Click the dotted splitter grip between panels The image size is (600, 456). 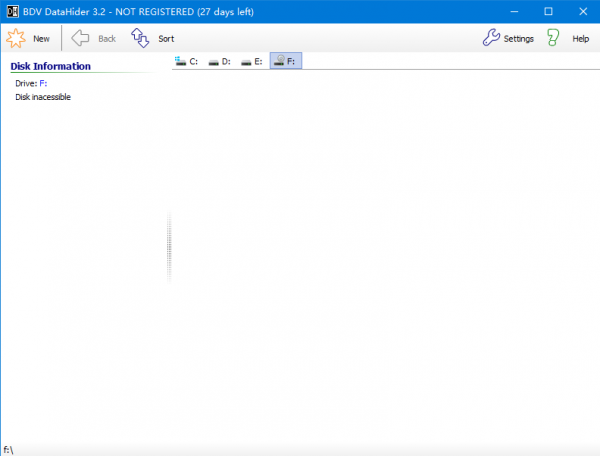click(x=169, y=247)
